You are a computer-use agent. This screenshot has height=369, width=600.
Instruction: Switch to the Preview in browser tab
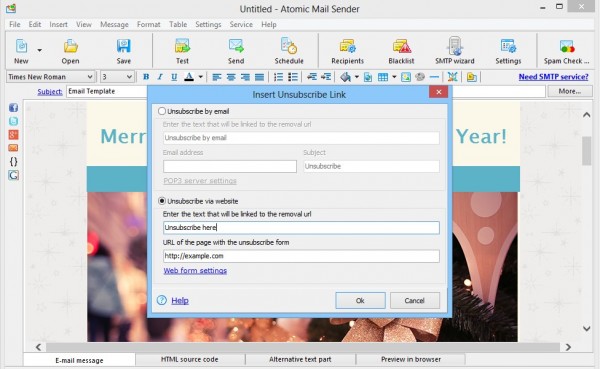pos(411,359)
